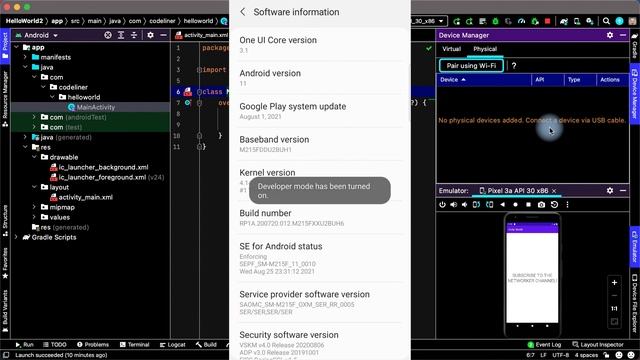The width and height of the screenshot is (640, 360).
Task: Open Layout Inspector
Action: (x=598, y=344)
